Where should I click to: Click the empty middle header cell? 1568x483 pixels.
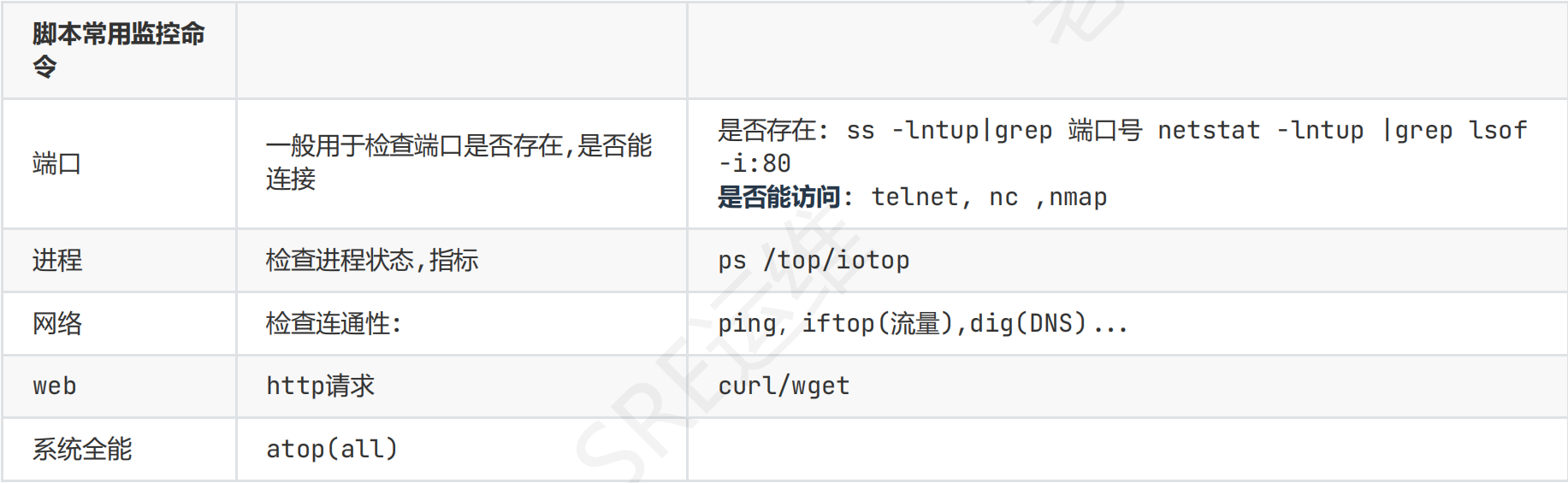(462, 50)
